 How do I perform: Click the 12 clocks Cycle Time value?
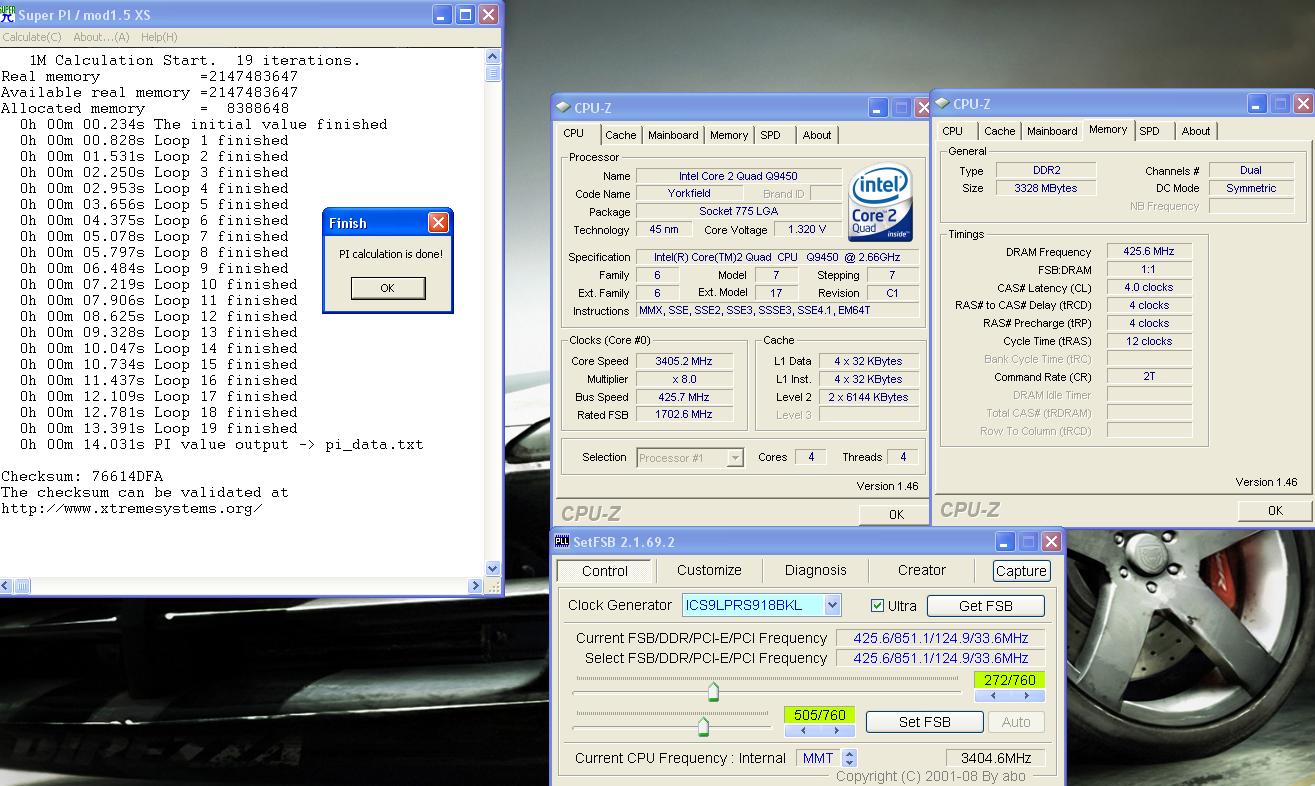pos(1149,341)
